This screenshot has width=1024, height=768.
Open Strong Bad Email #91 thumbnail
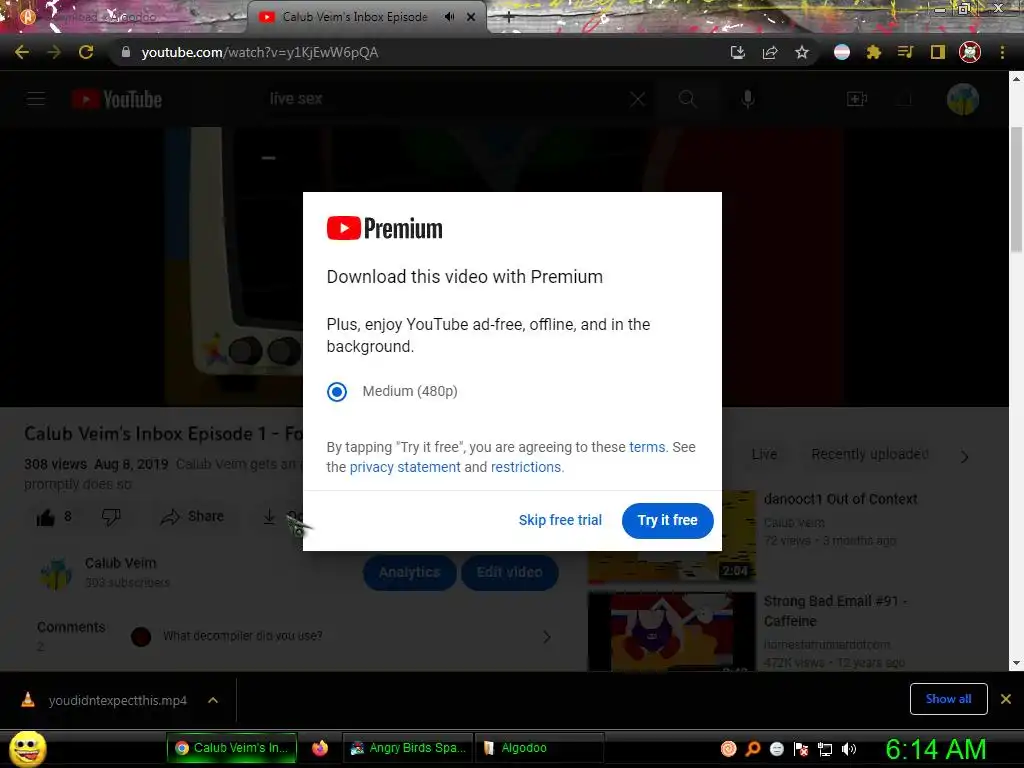pos(672,632)
